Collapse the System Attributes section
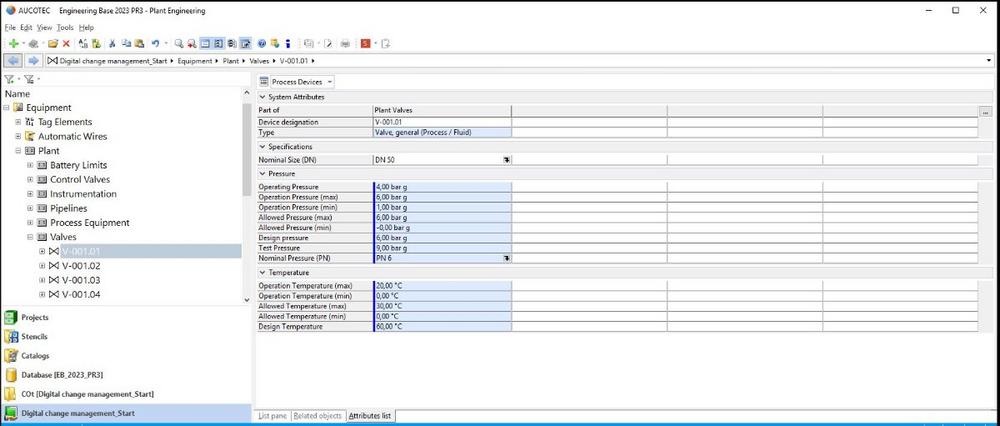The width and height of the screenshot is (1000, 426). point(262,96)
